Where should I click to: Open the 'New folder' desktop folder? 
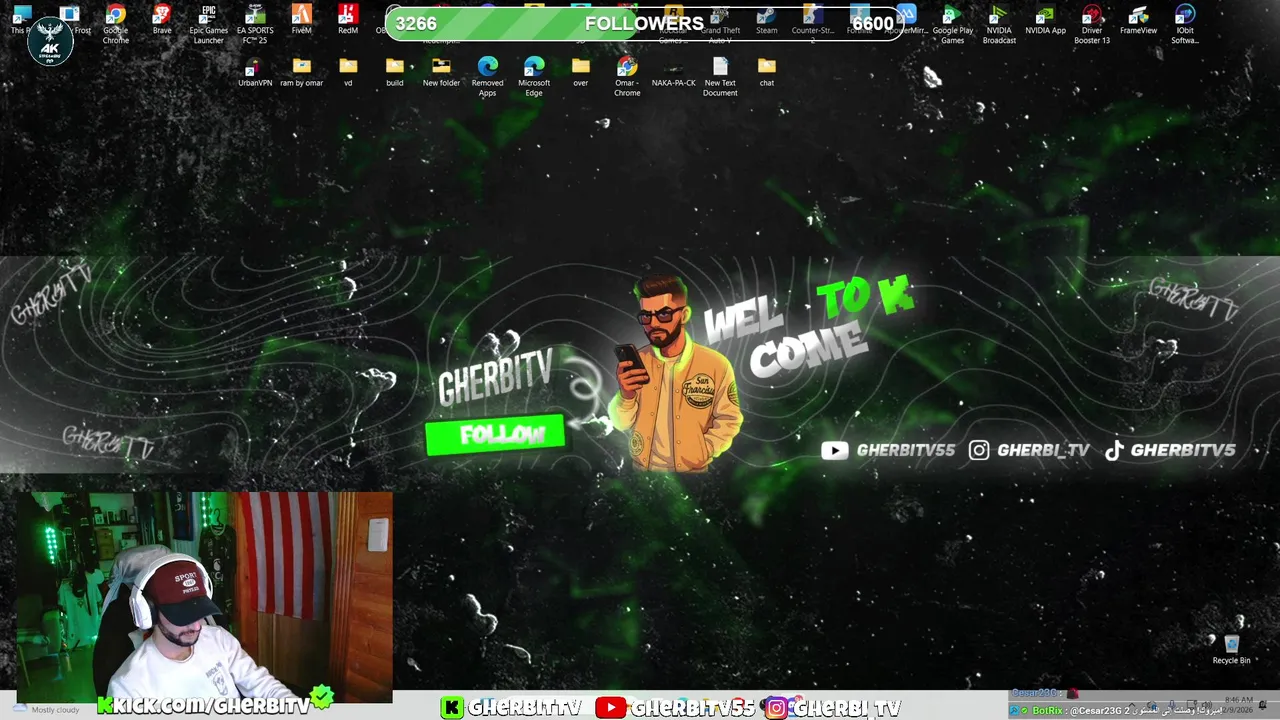[x=441, y=72]
